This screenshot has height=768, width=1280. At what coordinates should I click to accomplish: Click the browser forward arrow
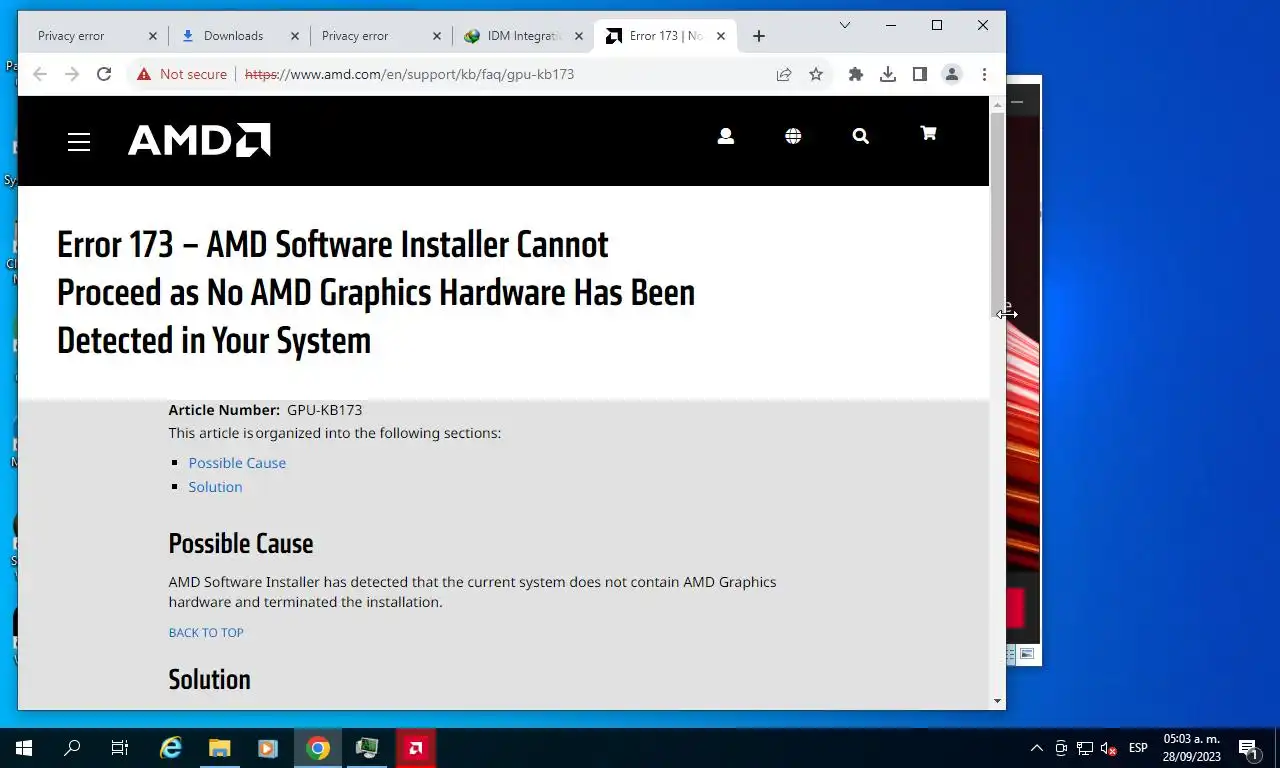point(72,74)
